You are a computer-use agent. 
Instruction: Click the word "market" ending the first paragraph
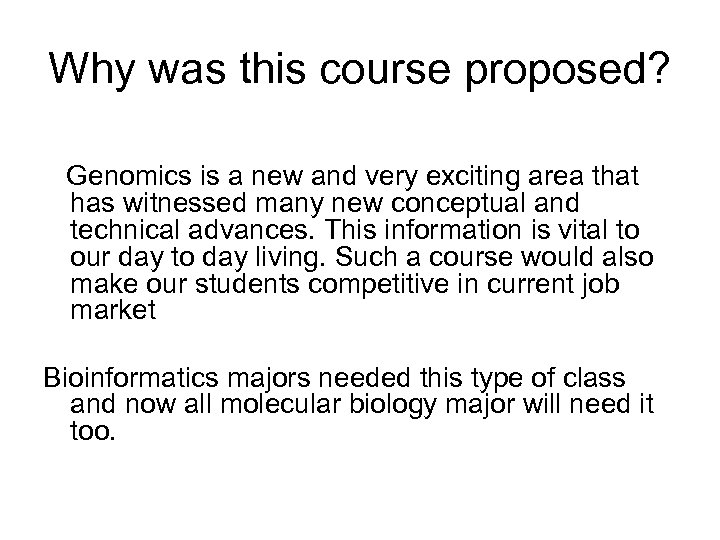pyautogui.click(x=114, y=310)
